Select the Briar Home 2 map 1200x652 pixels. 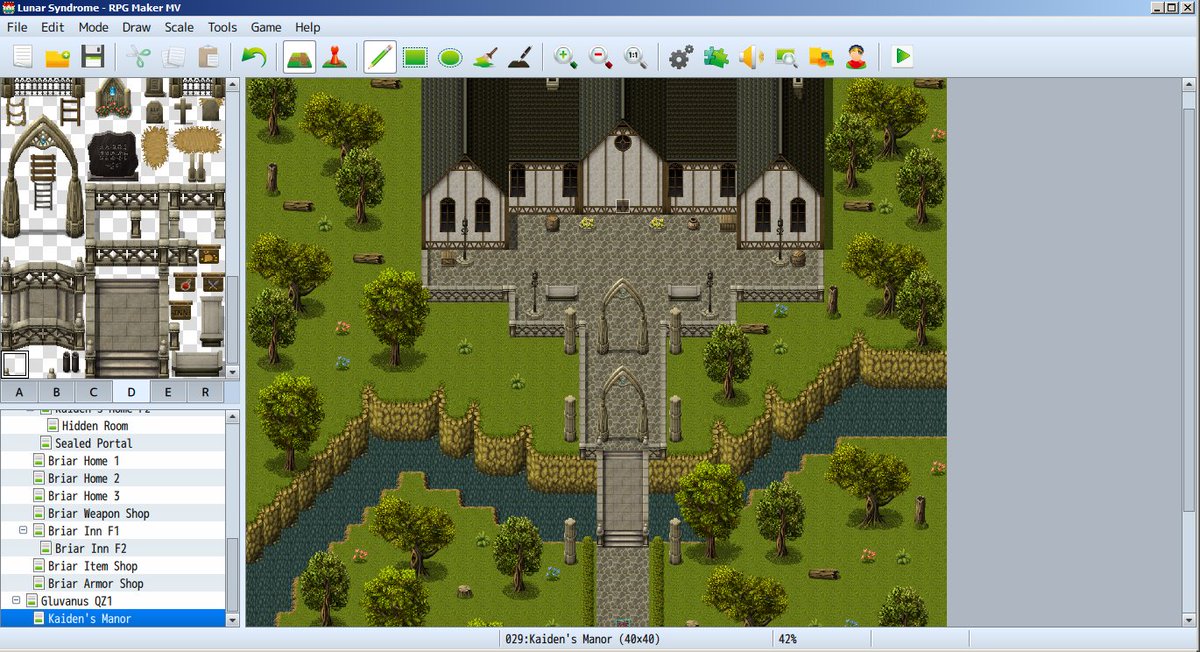(84, 478)
